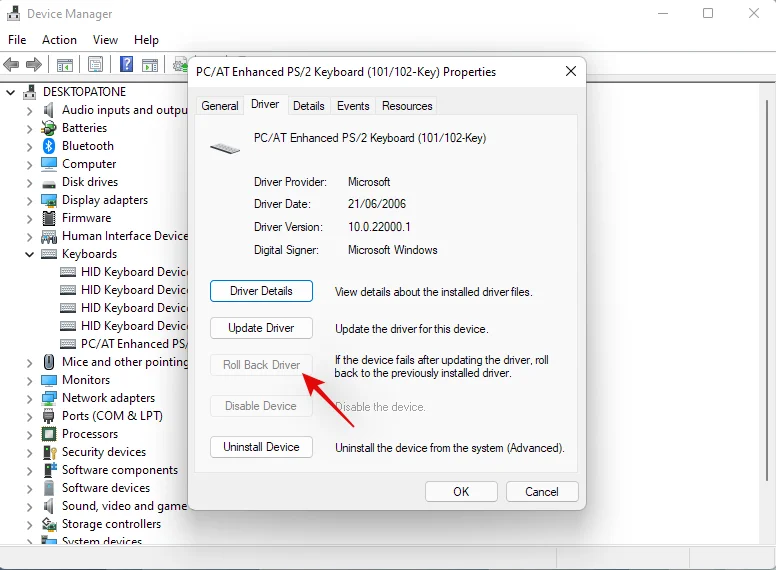
Task: Switch to the General tab
Action: [x=219, y=106]
